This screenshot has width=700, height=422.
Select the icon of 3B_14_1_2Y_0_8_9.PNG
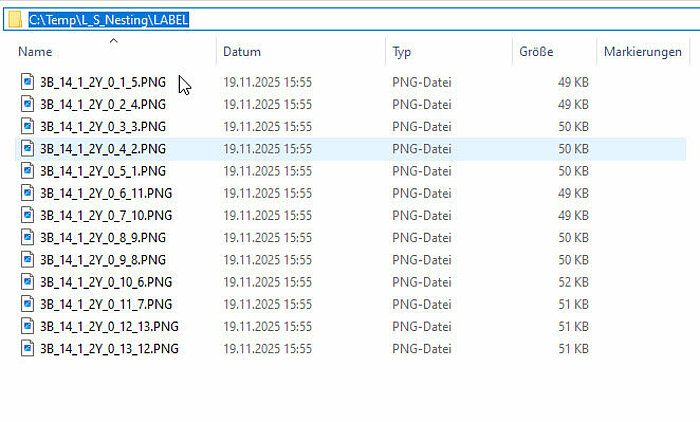click(28, 237)
